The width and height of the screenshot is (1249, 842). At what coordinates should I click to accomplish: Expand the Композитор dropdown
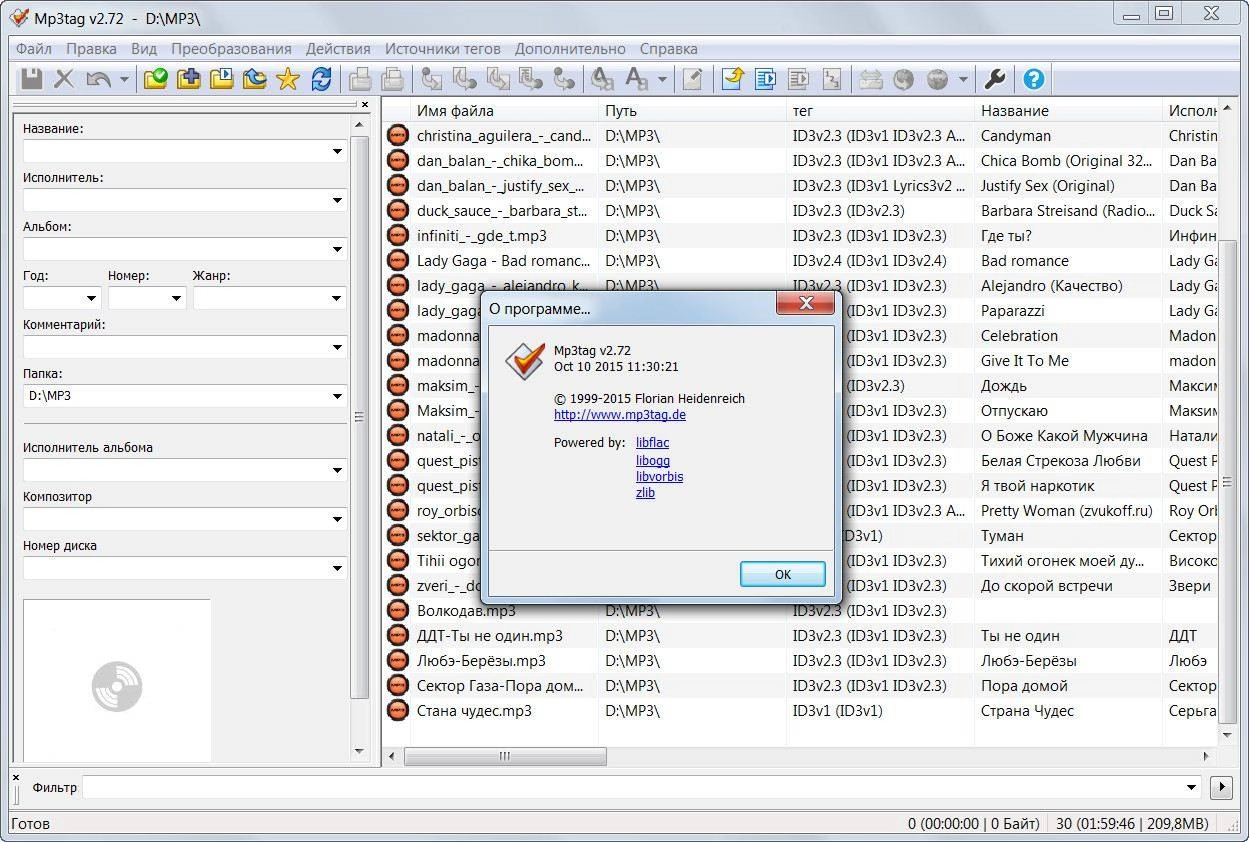(337, 520)
